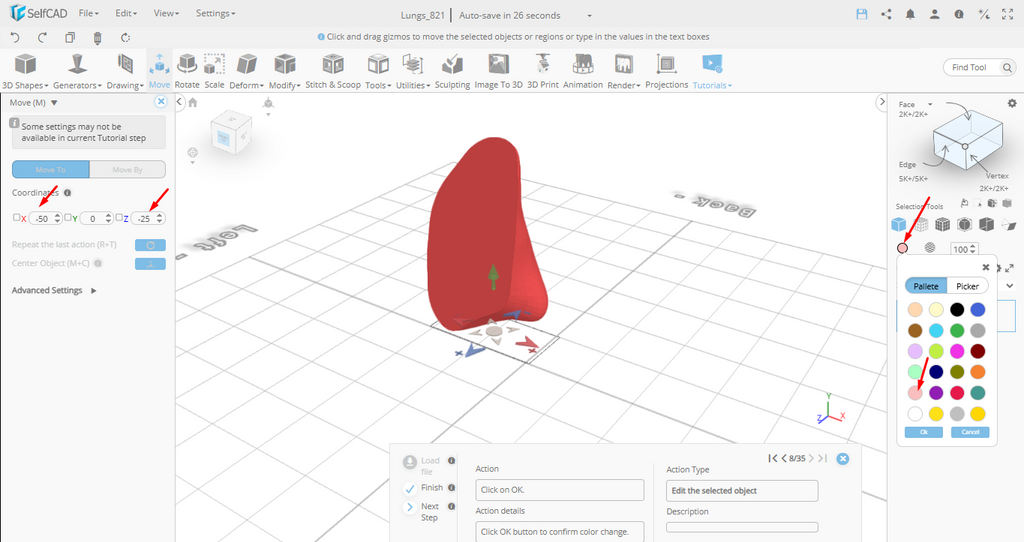Viewport: 1024px width, 542px height.
Task: Click the Projections icon
Action: pyautogui.click(x=666, y=70)
